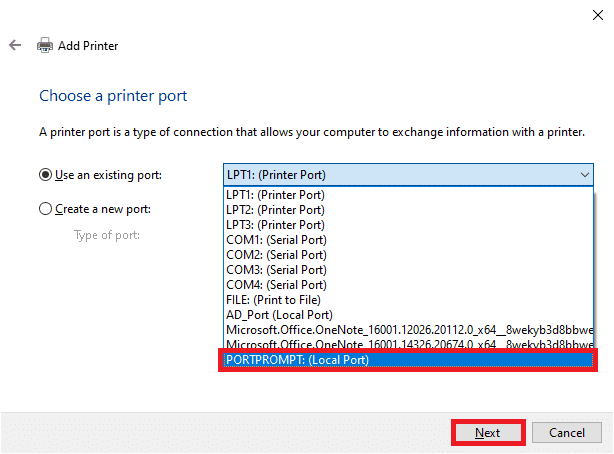This screenshot has width=614, height=454.
Task: Choose LPT1: (Printer Port) from list
Action: tap(276, 195)
